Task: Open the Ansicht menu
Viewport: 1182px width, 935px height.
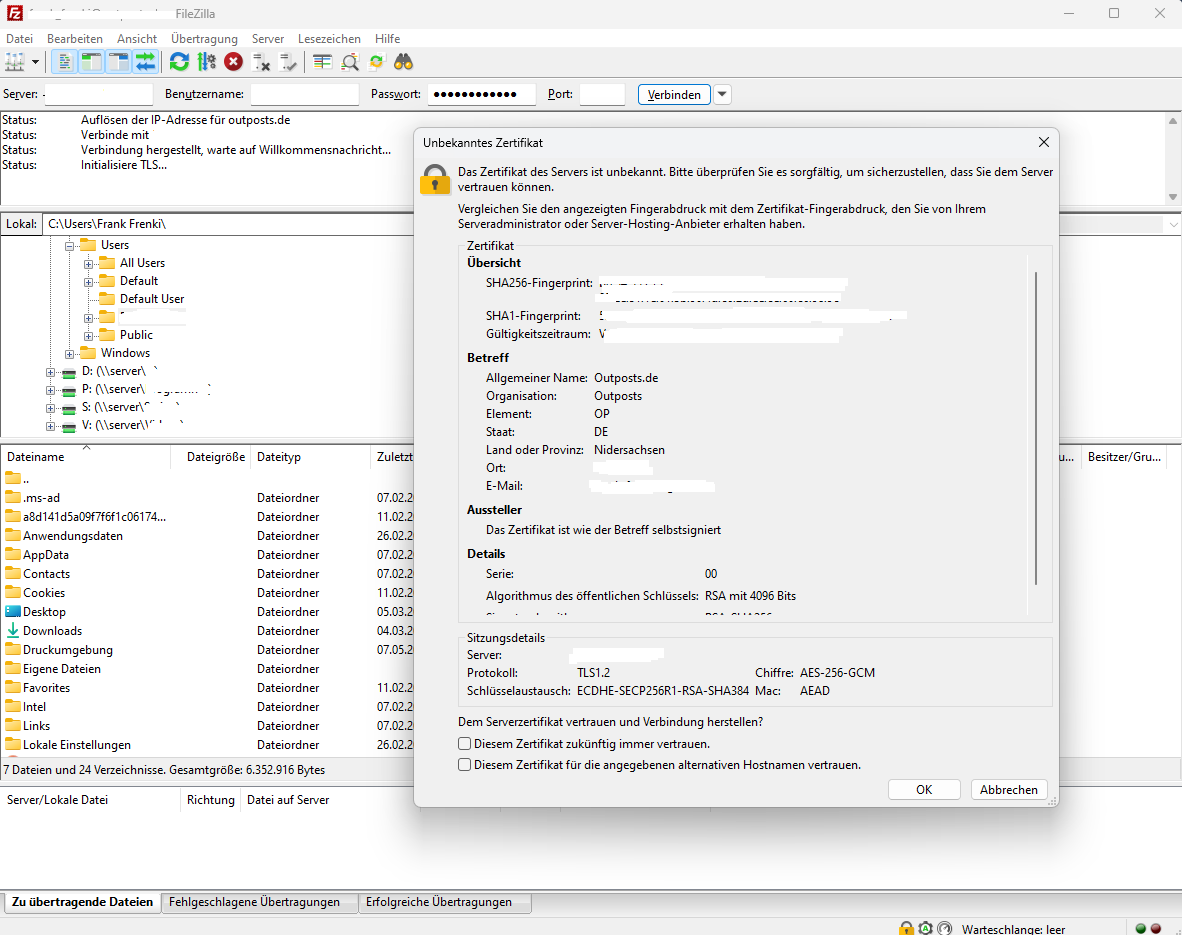Action: pos(137,38)
